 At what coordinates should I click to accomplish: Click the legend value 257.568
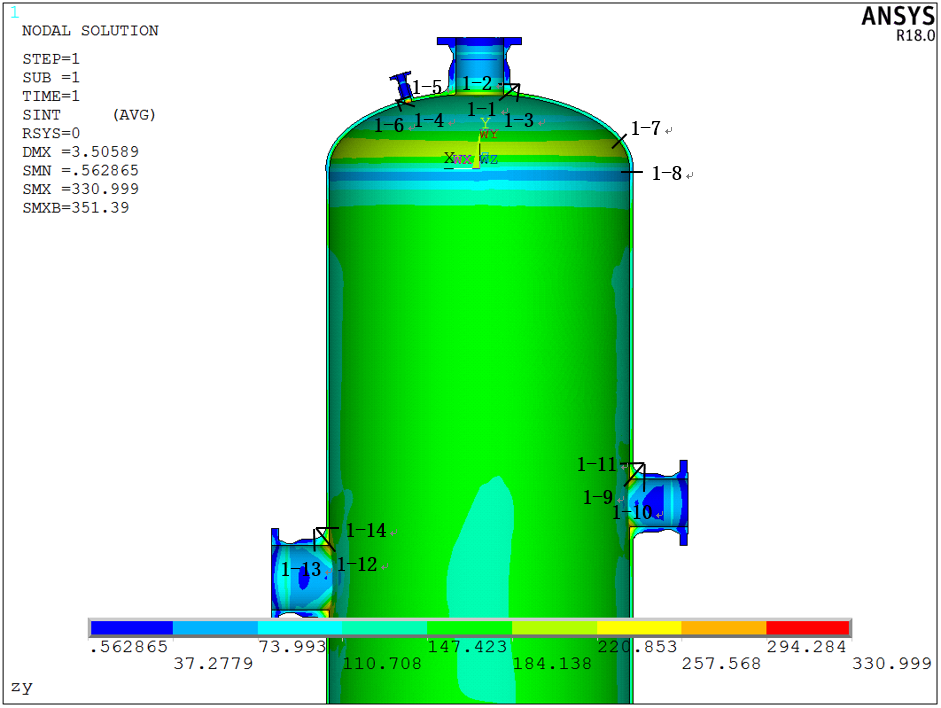click(x=721, y=664)
